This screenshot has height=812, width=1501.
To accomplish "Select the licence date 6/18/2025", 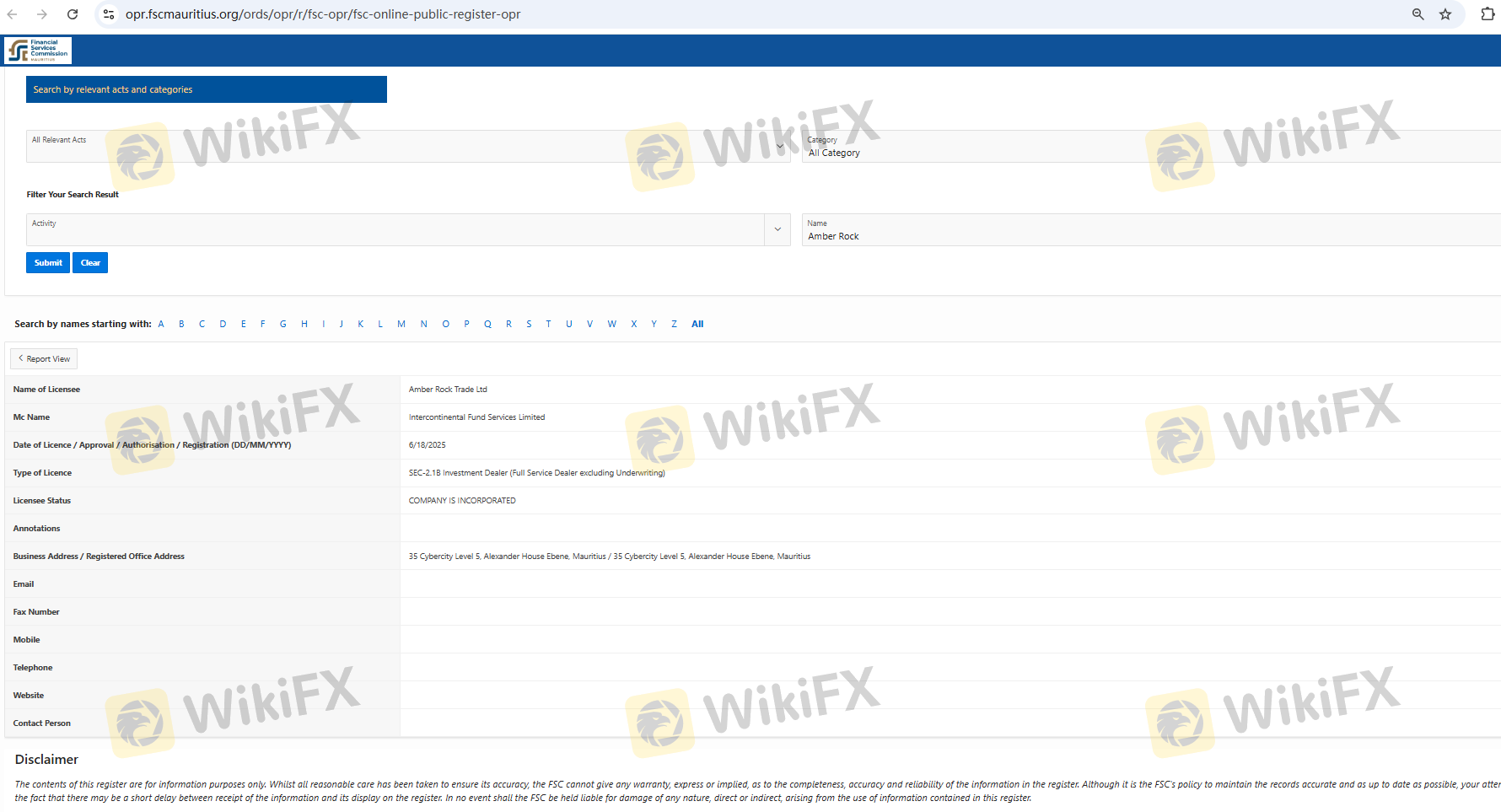I will 428,445.
